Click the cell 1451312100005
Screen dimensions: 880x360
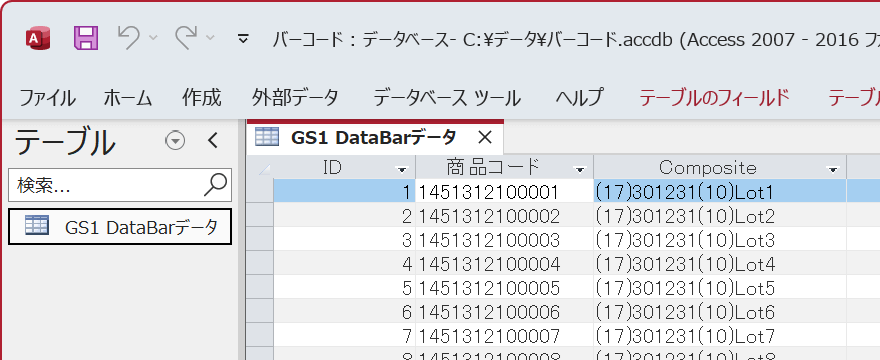505,287
